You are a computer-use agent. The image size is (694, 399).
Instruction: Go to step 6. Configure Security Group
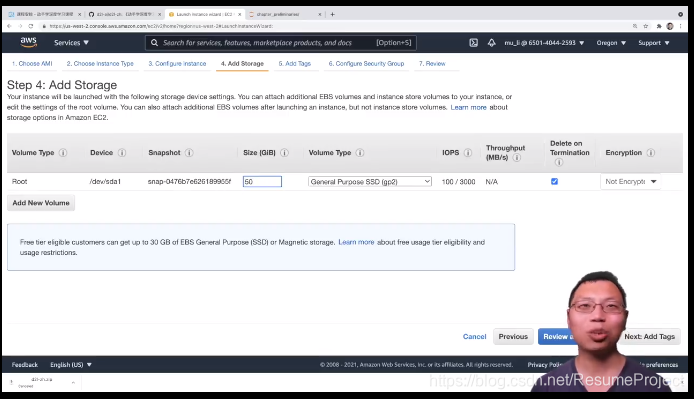pos(366,64)
